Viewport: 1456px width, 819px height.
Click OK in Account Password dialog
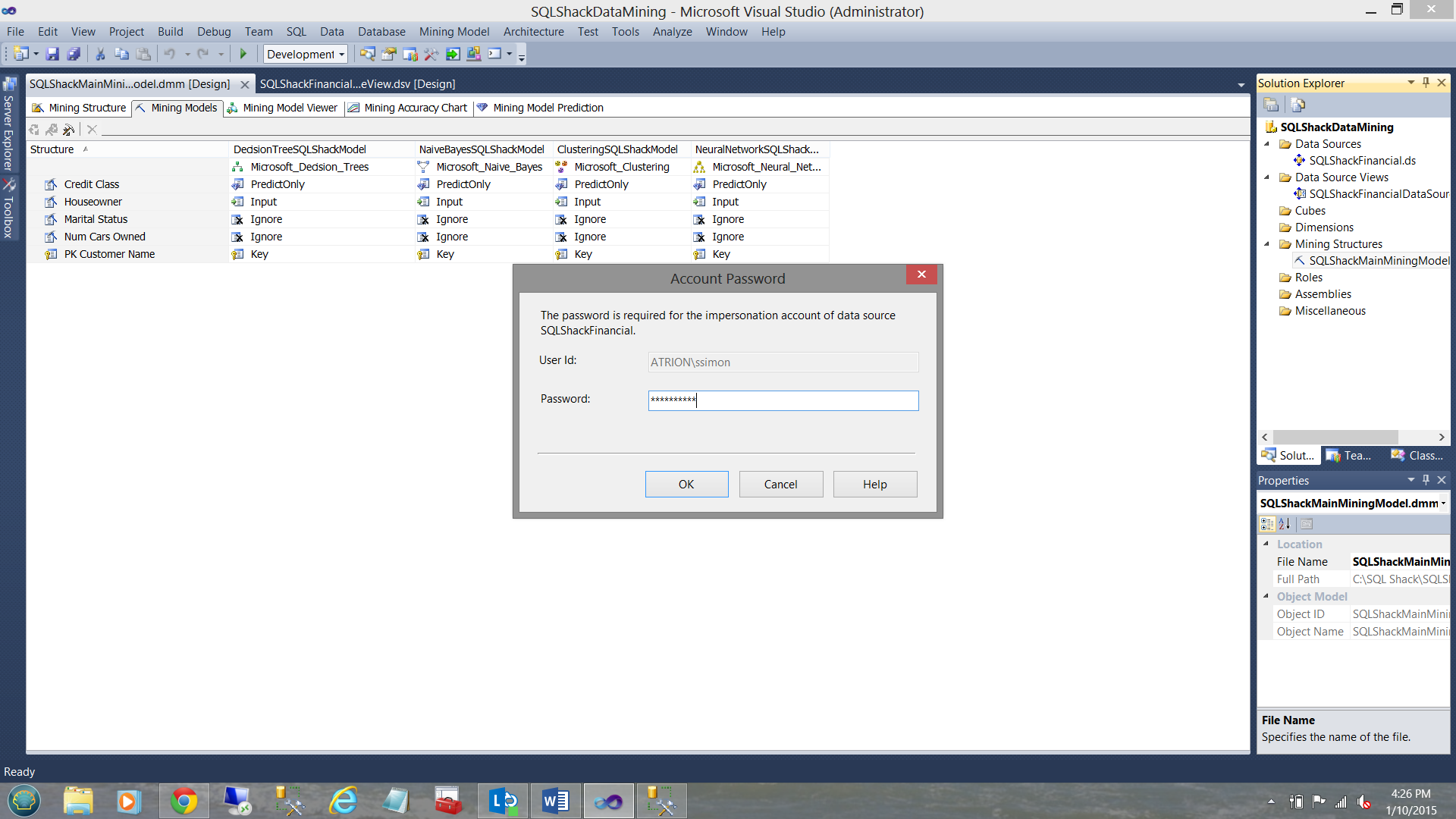[x=686, y=485]
